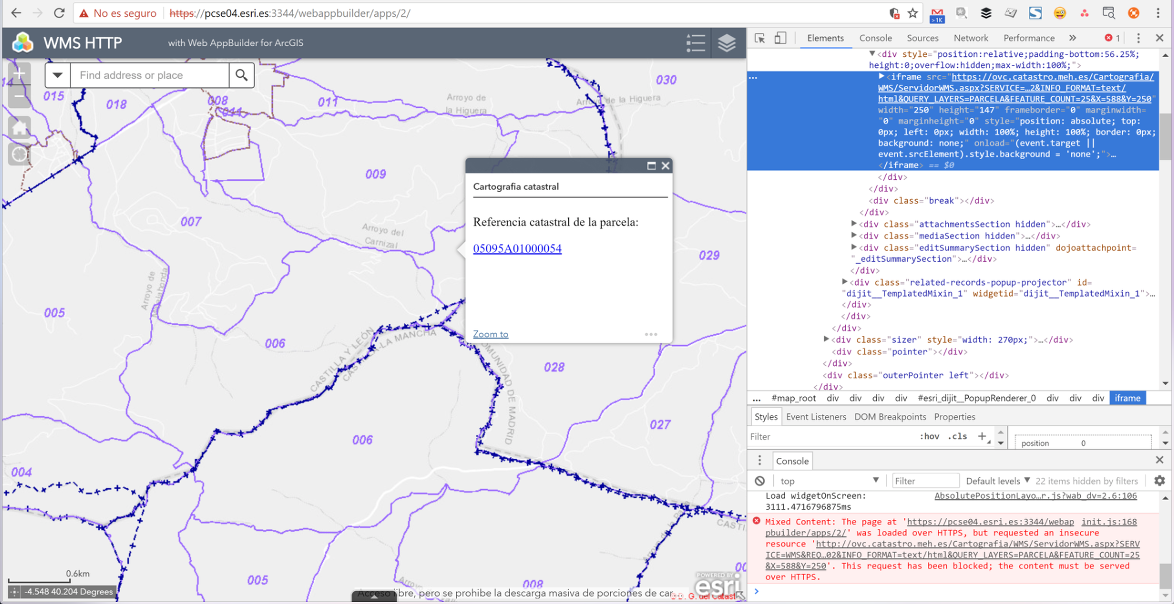Reload the page with the refresh icon
Screen dimensions: 1174x604
[59, 13]
